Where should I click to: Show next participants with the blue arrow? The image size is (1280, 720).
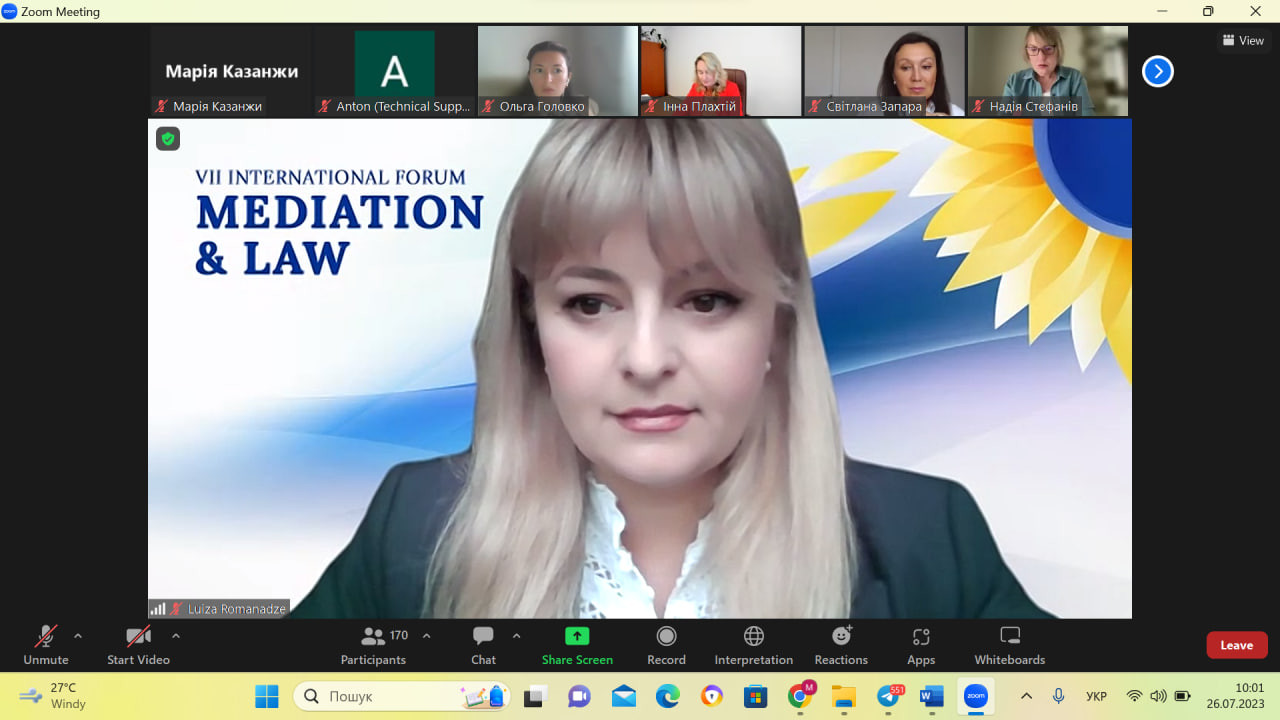click(x=1158, y=71)
